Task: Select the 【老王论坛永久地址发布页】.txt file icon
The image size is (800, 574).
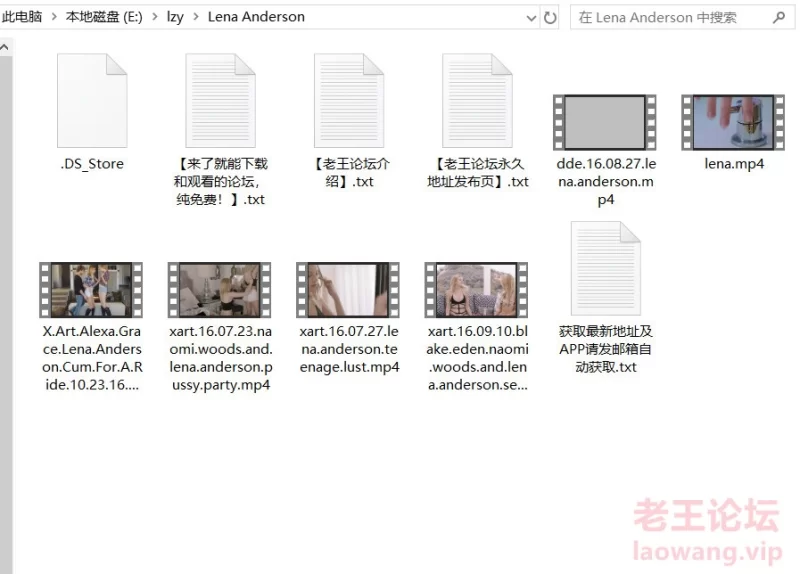Action: [x=477, y=101]
